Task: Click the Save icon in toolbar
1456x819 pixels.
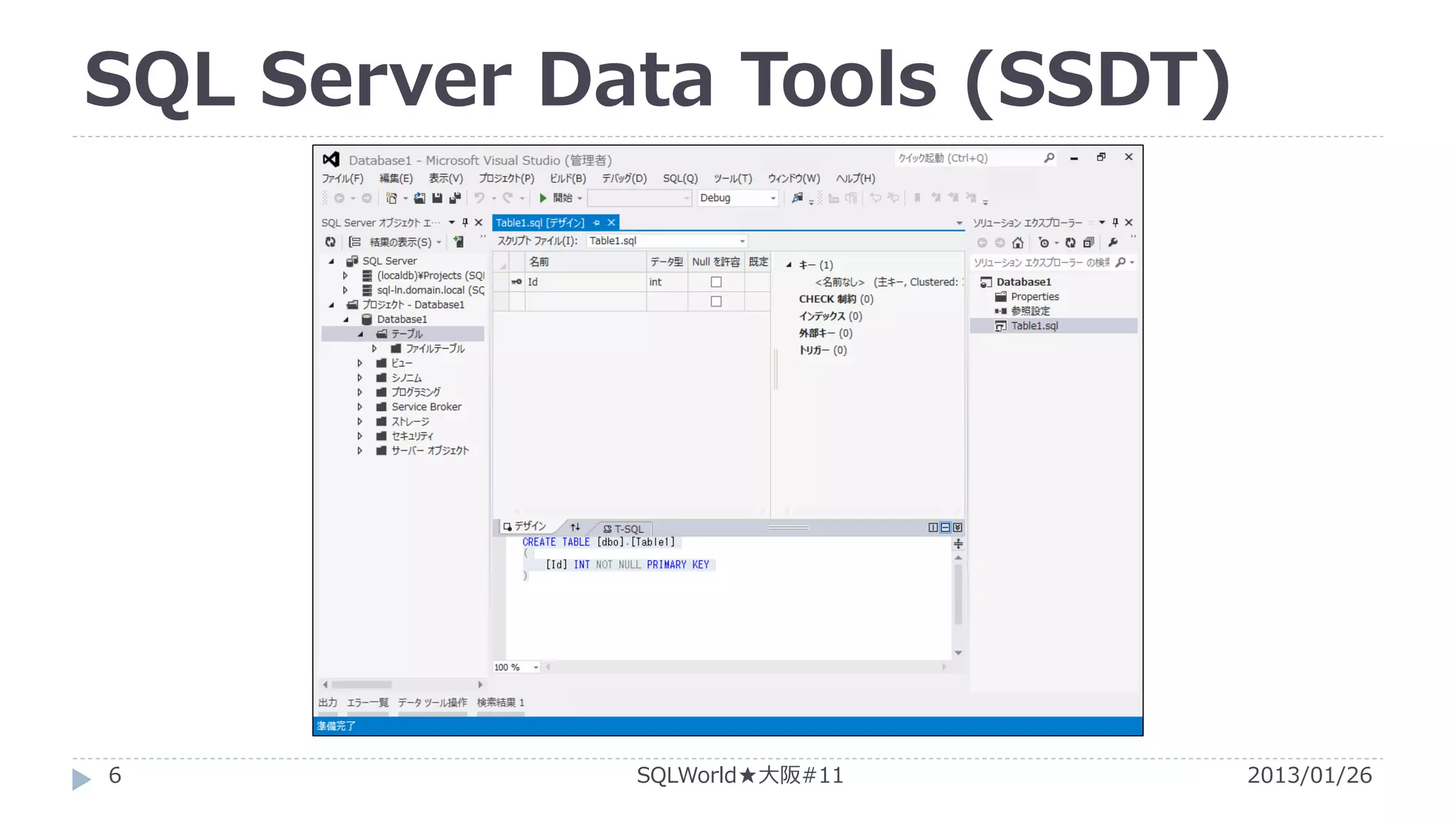Action: 437,198
